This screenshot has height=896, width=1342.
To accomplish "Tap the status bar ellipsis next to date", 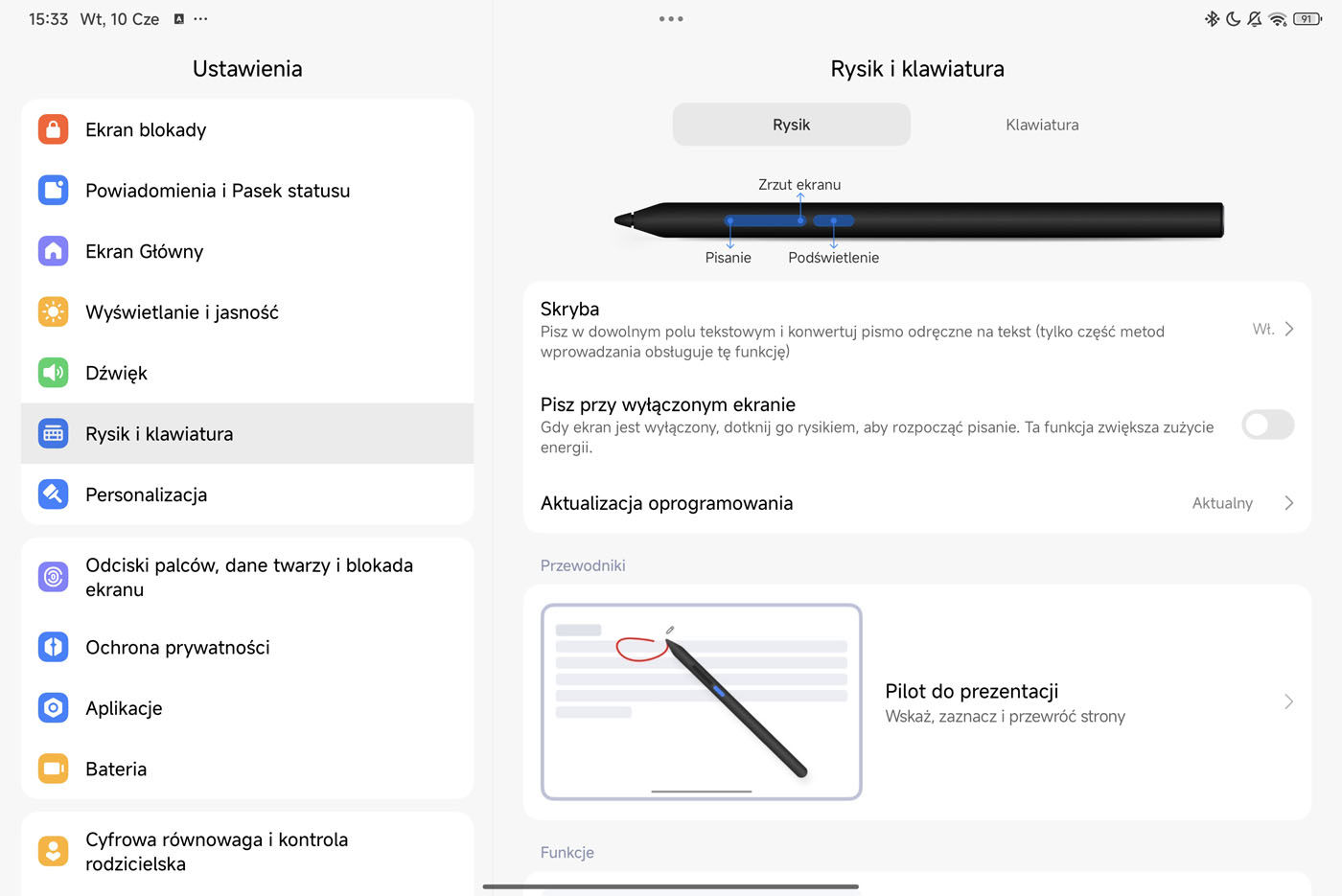I will 200,19.
